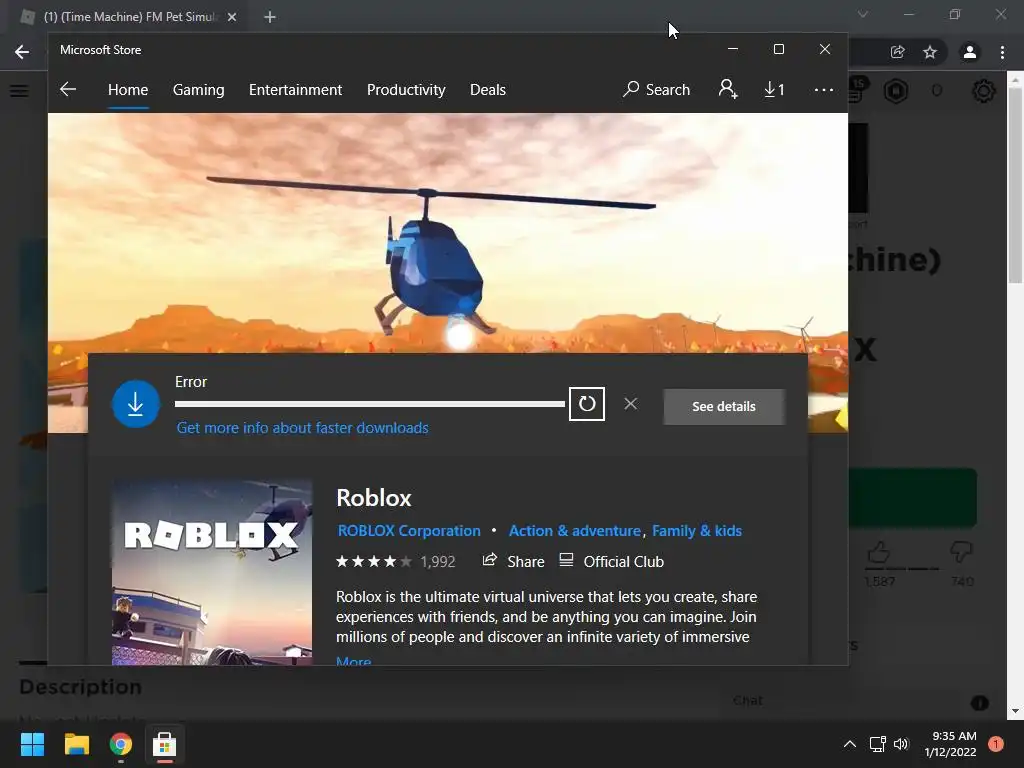This screenshot has height=768, width=1024.
Task: Open the Home tab in Store
Action: (x=128, y=89)
